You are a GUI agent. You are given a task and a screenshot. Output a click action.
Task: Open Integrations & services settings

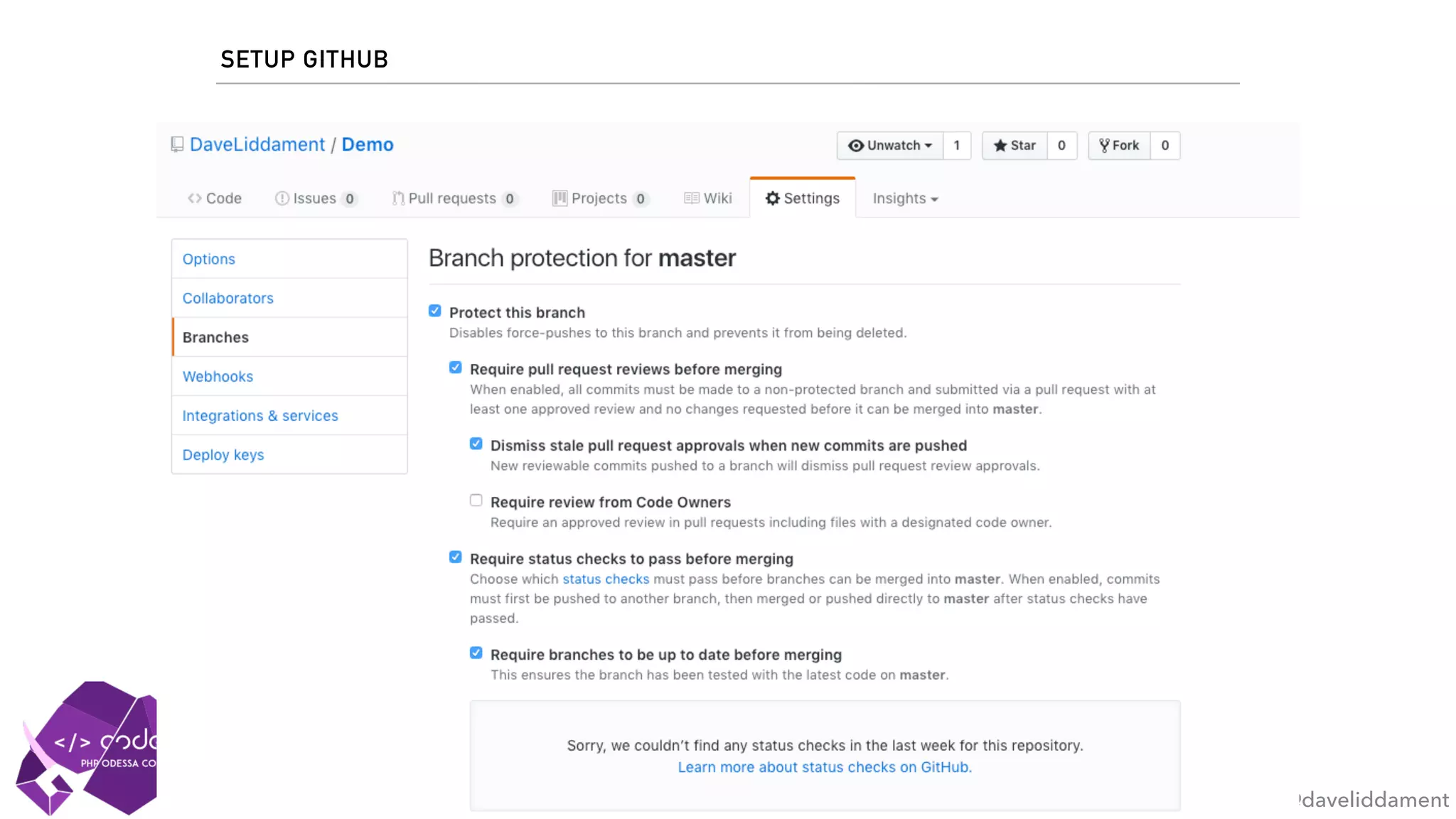289,415
